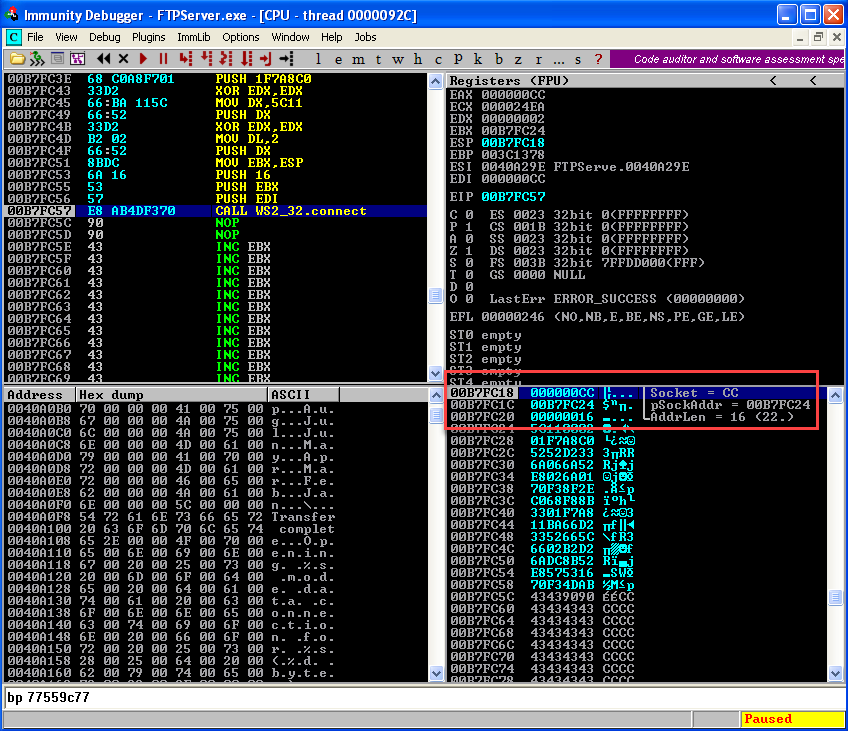Click the attach-to-process running man icon

click(37, 59)
